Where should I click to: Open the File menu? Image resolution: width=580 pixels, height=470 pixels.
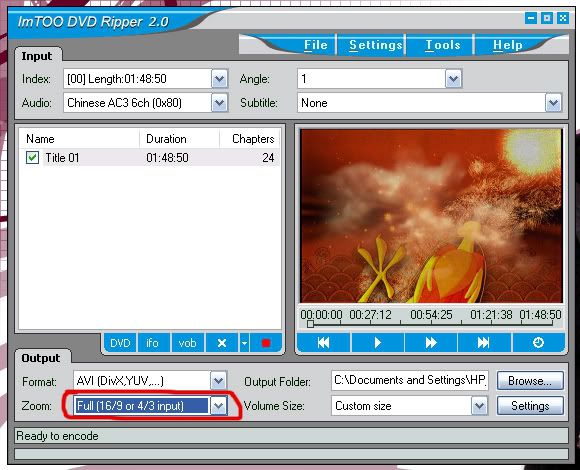[x=316, y=45]
